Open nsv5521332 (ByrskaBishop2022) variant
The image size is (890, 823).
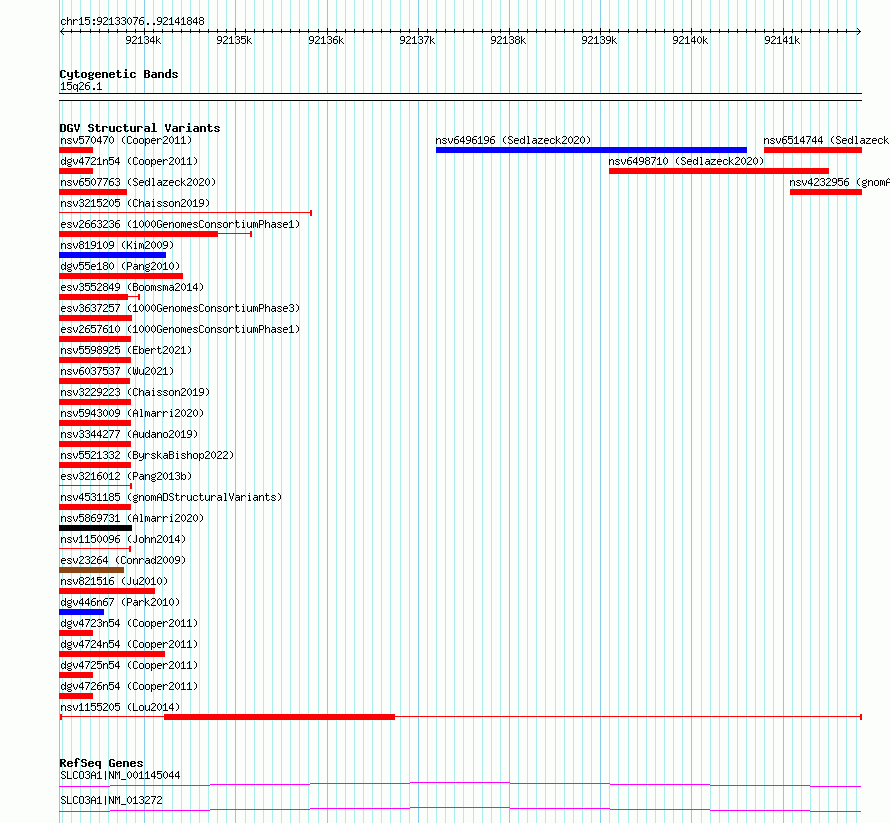pyautogui.click(x=147, y=455)
